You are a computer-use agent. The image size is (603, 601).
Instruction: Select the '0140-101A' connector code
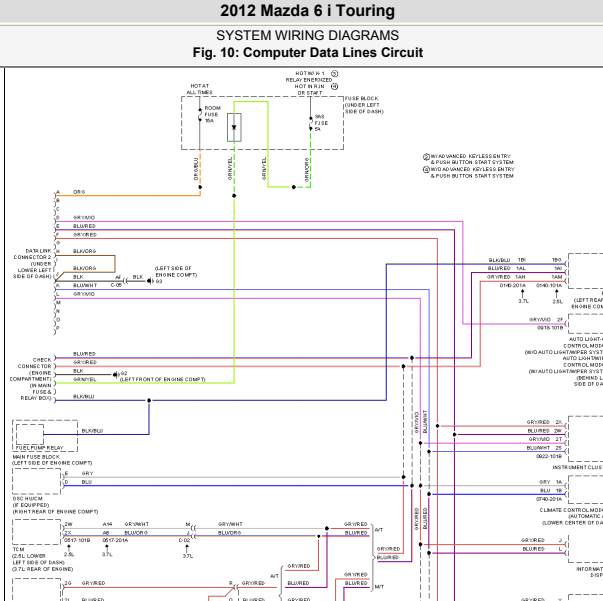[549, 285]
